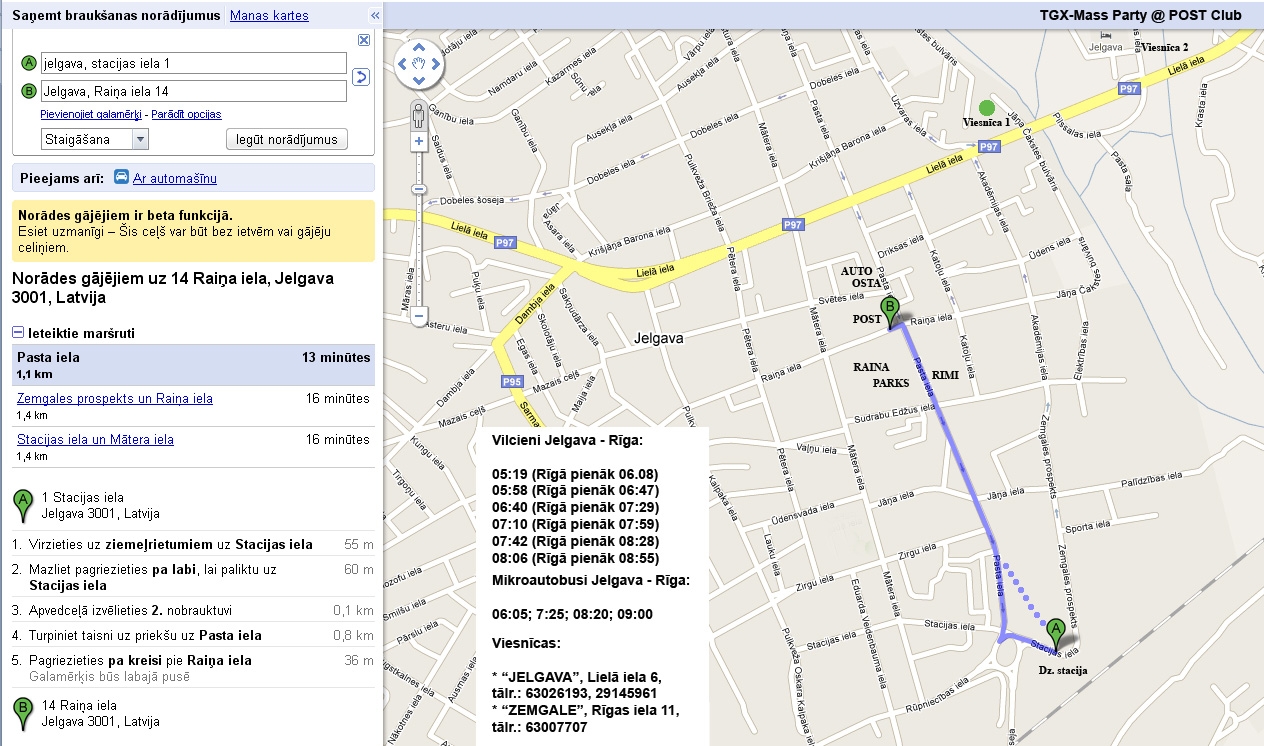Open the 'Staigāšana' travel mode dropdown
This screenshot has width=1264, height=746.
(95, 139)
